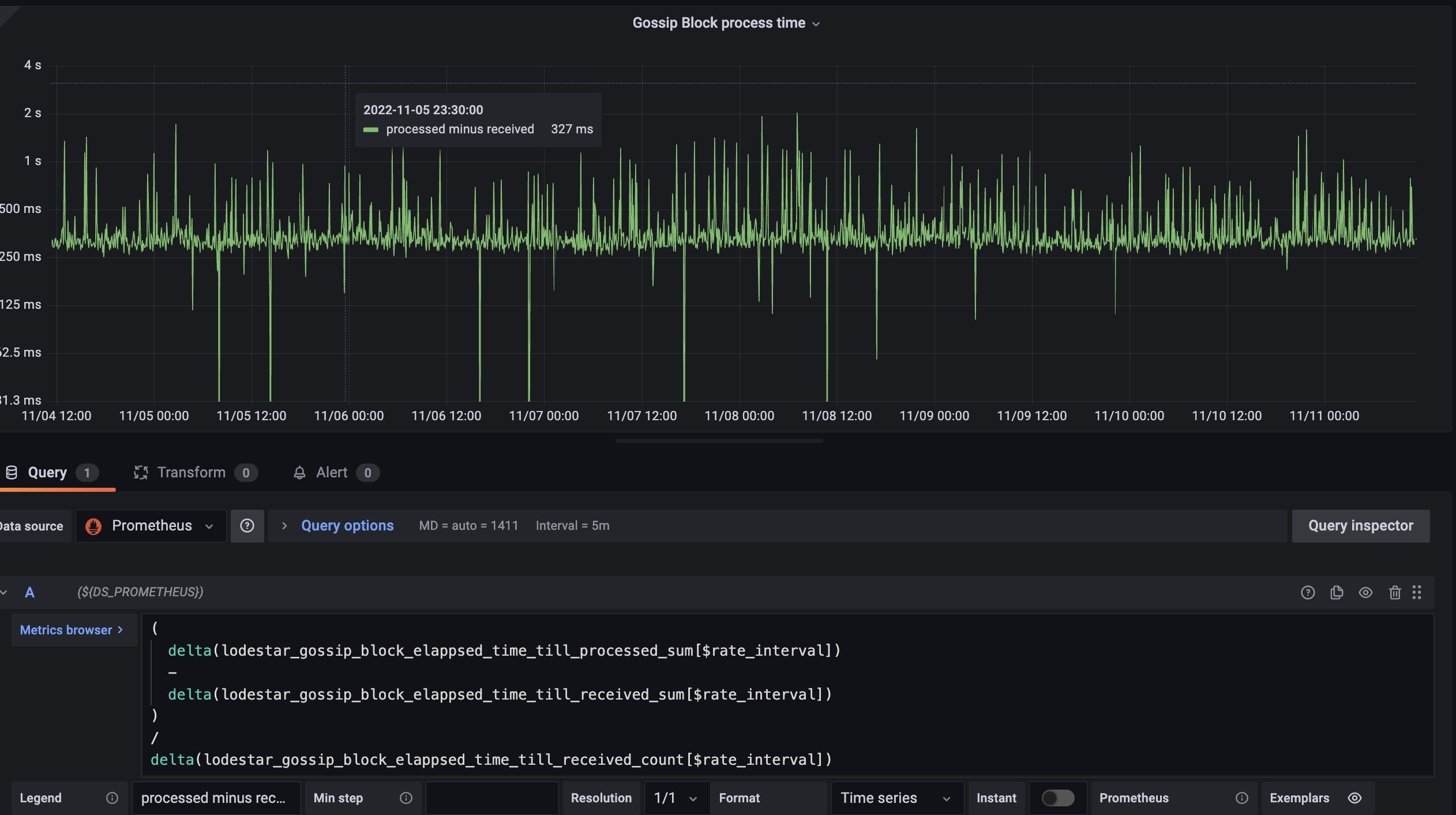Open the Gossip Block process time title dropdown
The height and width of the screenshot is (815, 1456).
pos(815,24)
